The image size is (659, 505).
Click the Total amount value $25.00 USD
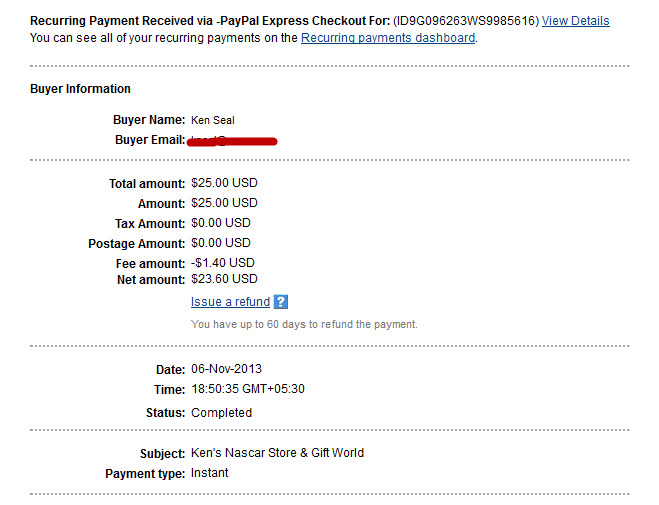[224, 183]
